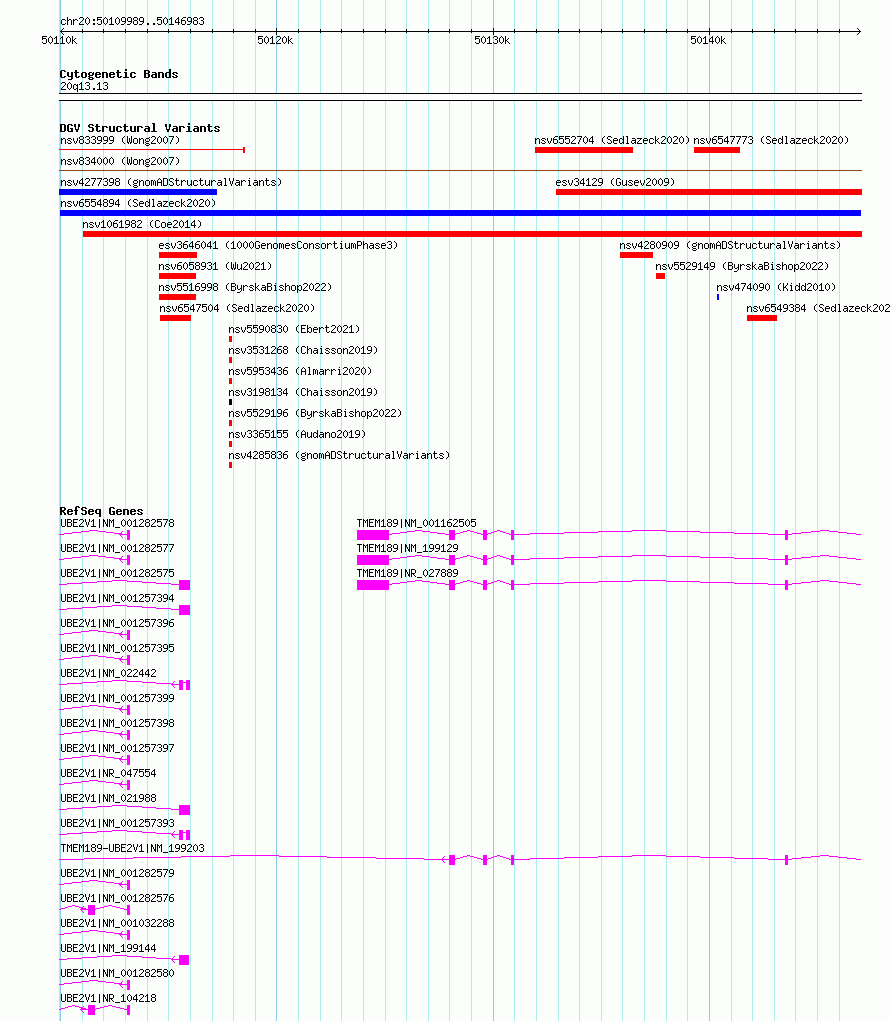Select TMEM189|NM_199129 transcript label

click(x=408, y=548)
